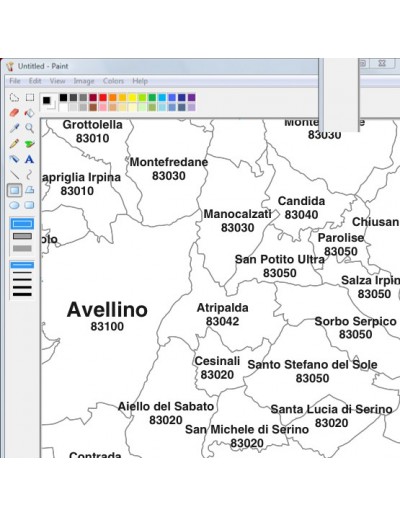
Task: Pick the dark red palette swatch
Action: [93, 97]
